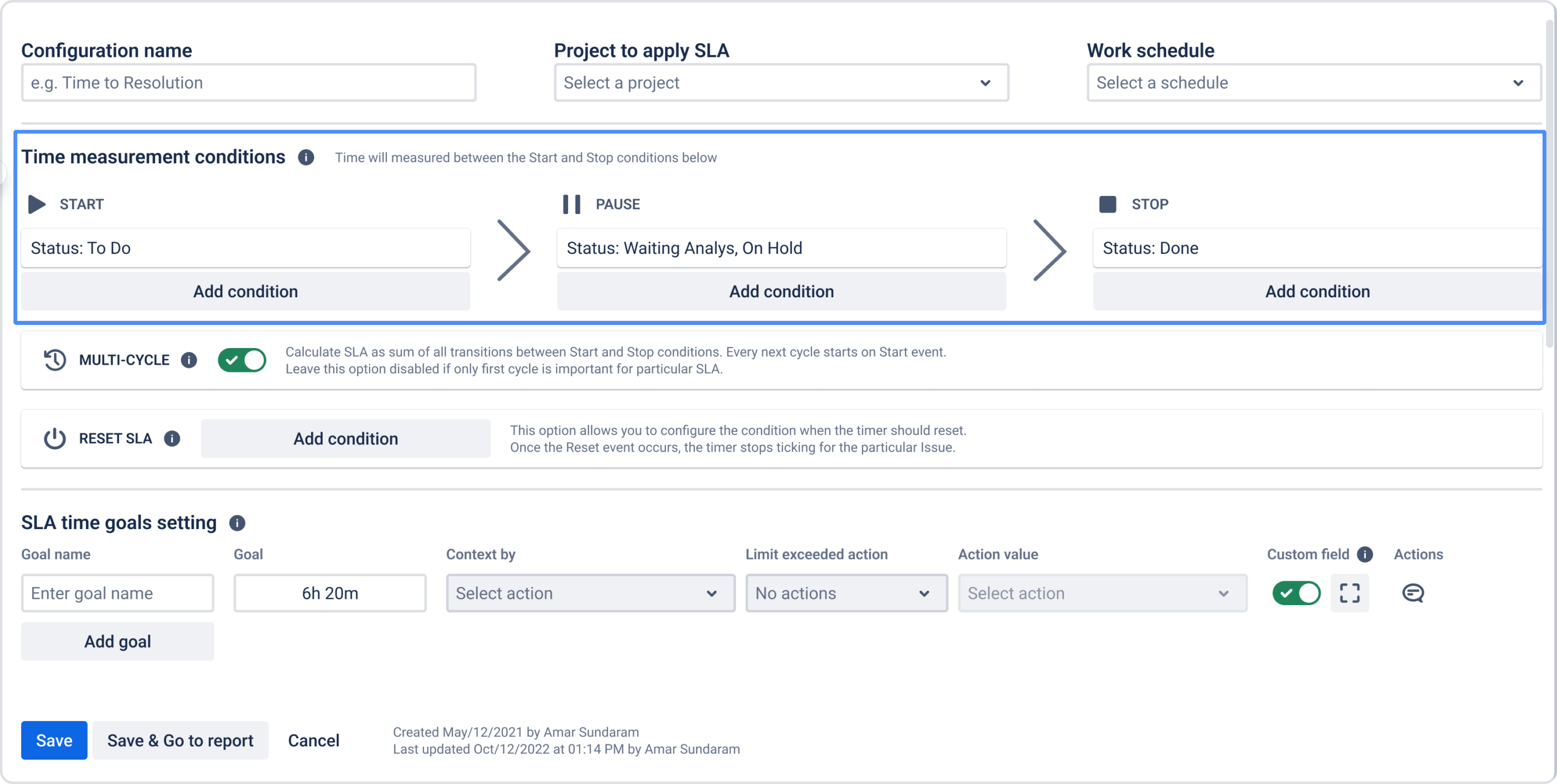Click the Multi-cycle history clock icon
This screenshot has height=784, width=1557.
coord(54,360)
